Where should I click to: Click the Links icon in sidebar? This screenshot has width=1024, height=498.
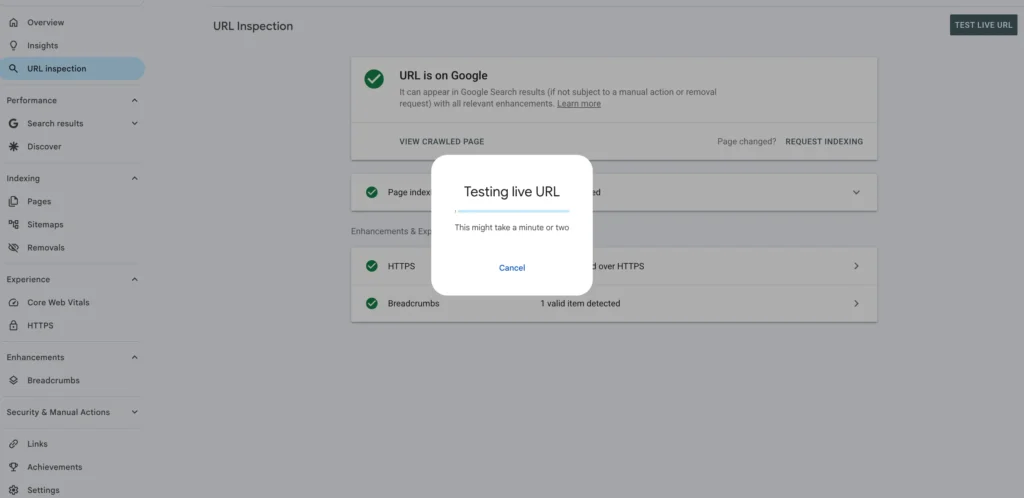[13, 444]
